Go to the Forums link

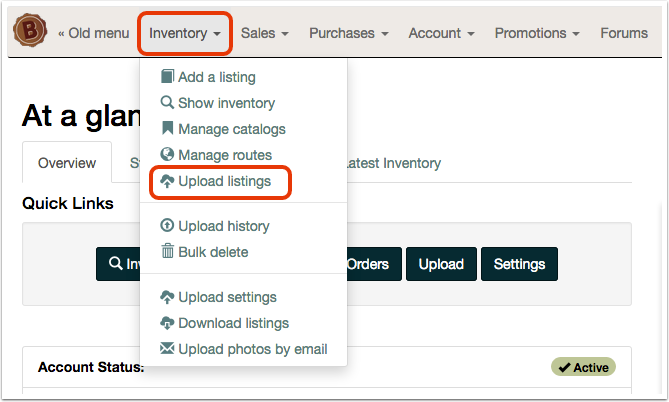click(x=624, y=33)
